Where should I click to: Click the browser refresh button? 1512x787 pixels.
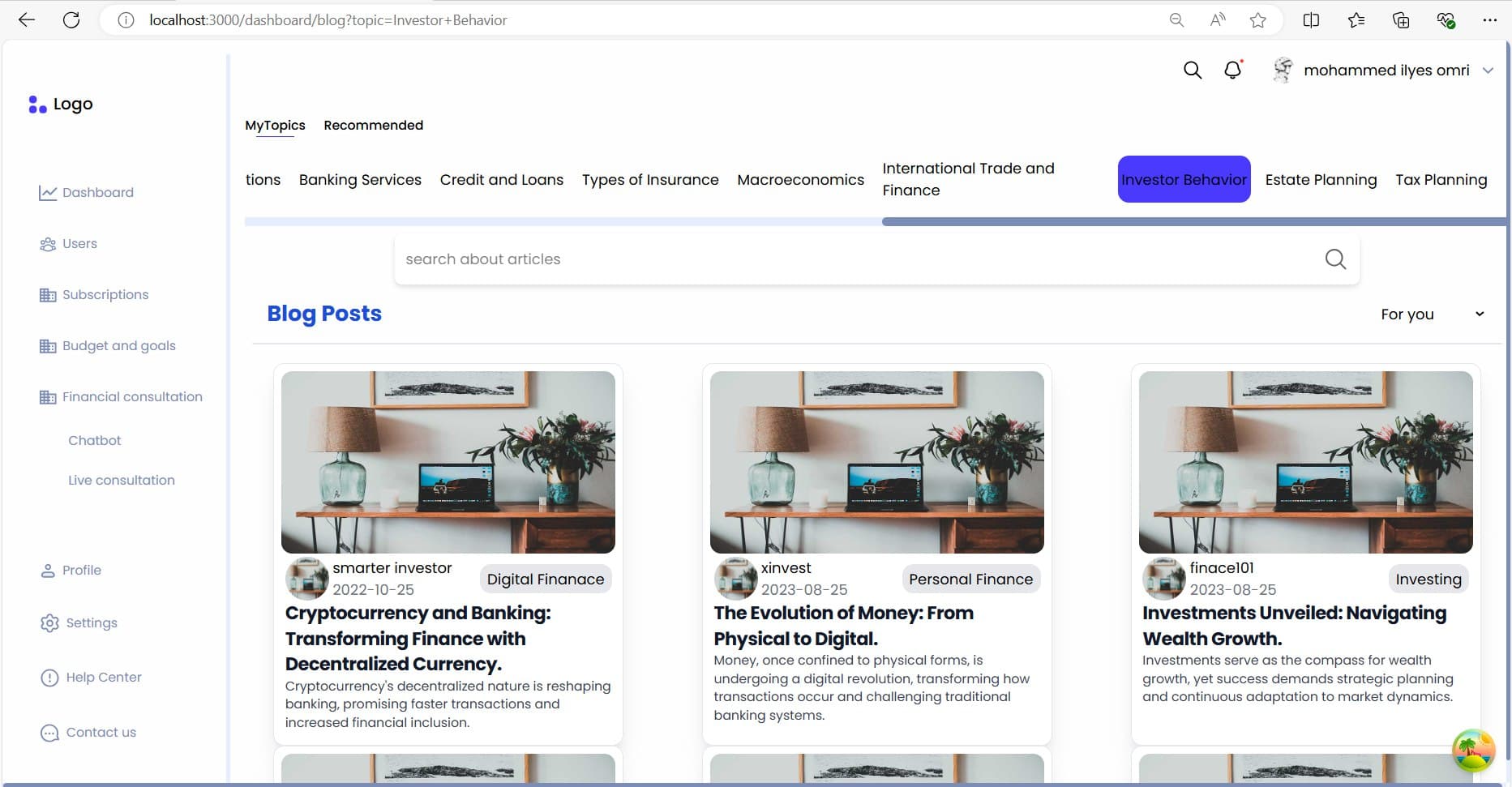(x=71, y=20)
